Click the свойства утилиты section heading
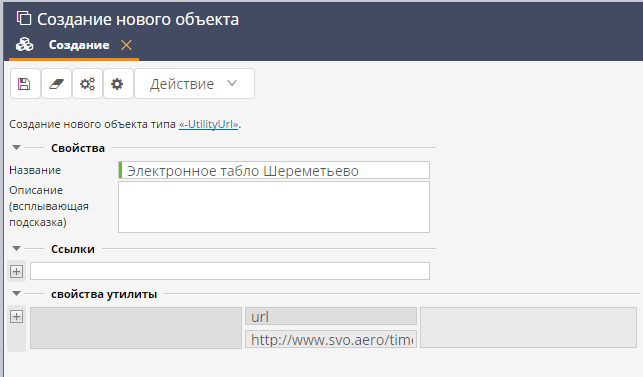Image resolution: width=643 pixels, height=377 pixels. pyautogui.click(x=104, y=294)
